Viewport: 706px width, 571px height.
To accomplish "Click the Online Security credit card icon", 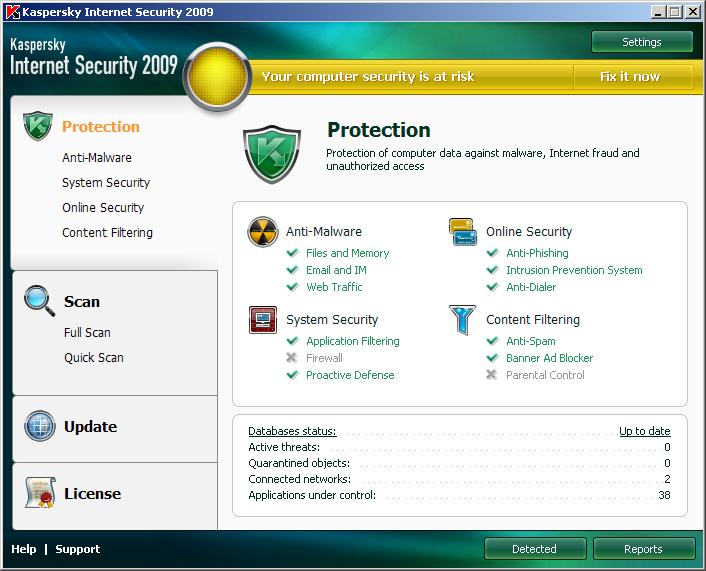I will pos(462,232).
